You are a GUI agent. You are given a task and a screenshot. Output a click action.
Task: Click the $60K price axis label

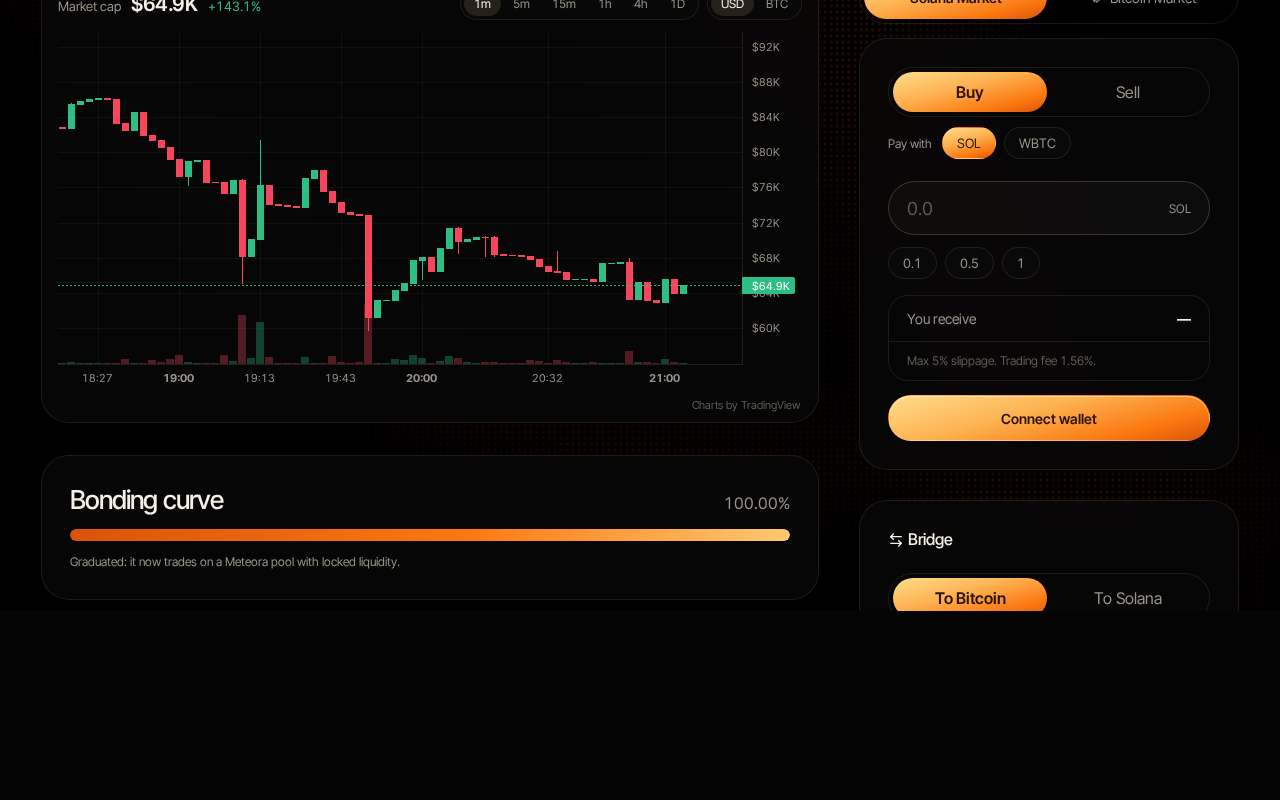coord(766,328)
